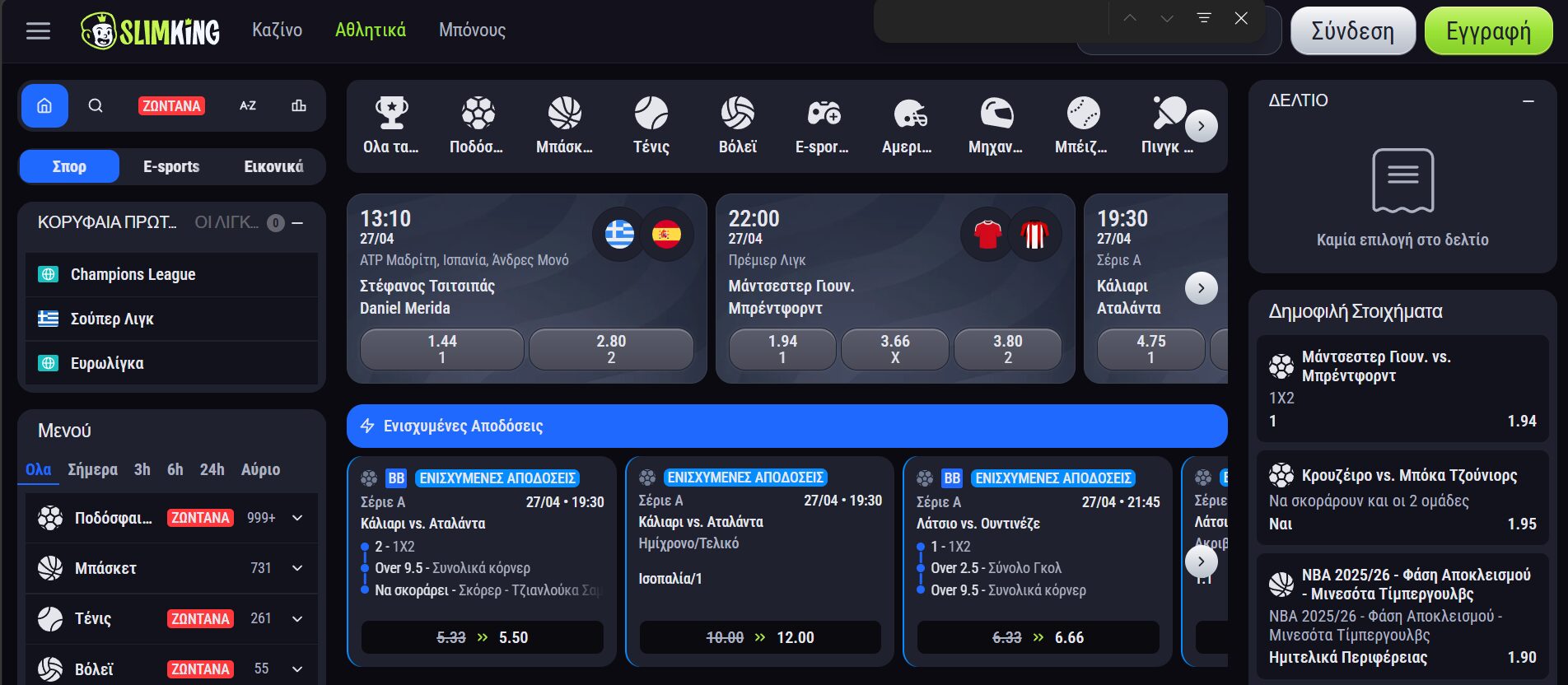The width and height of the screenshot is (1568, 685).
Task: Pick 4.75 odds for Κάλιαρι
Action: [x=1151, y=349]
